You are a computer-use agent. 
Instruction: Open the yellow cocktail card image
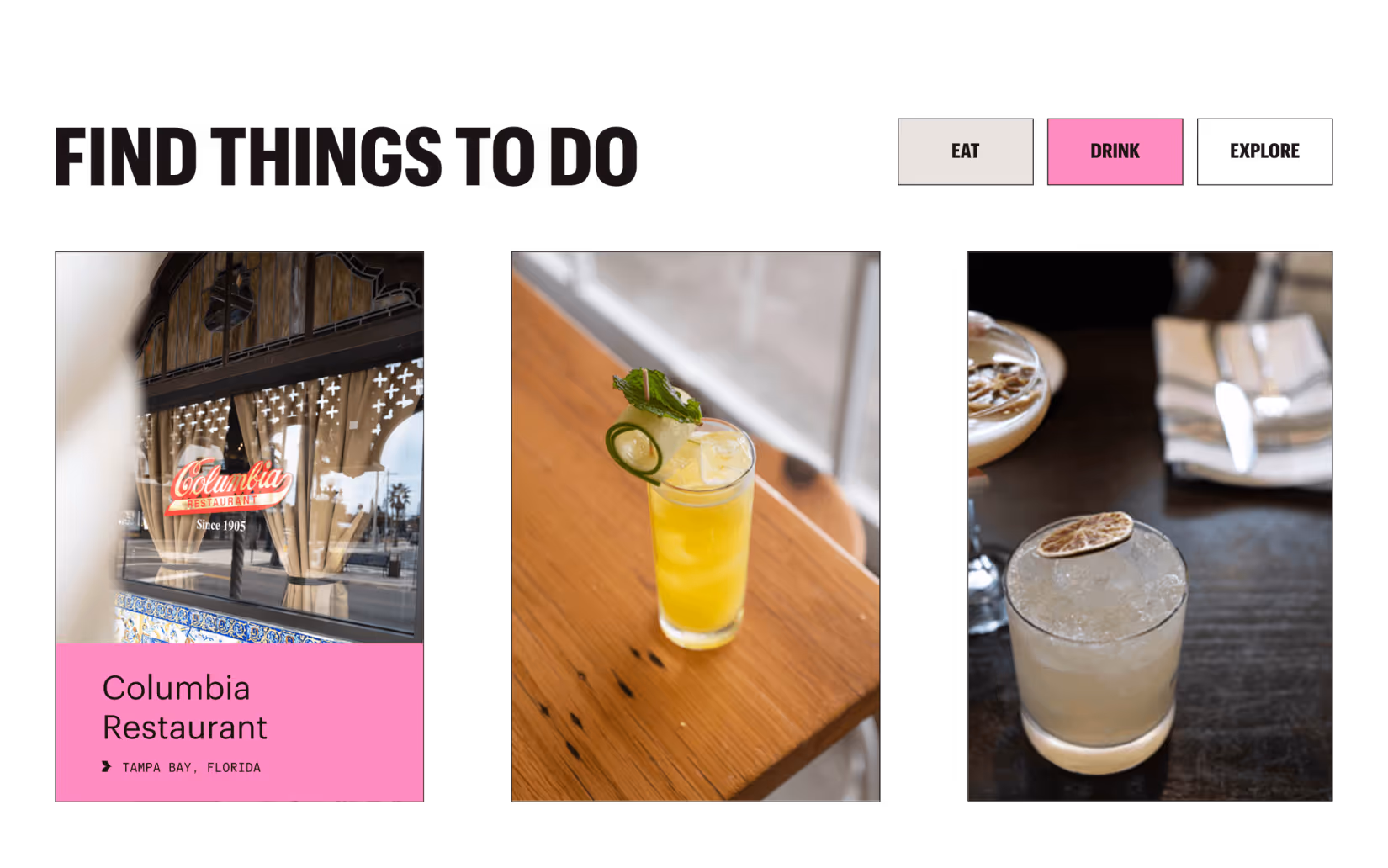(696, 527)
